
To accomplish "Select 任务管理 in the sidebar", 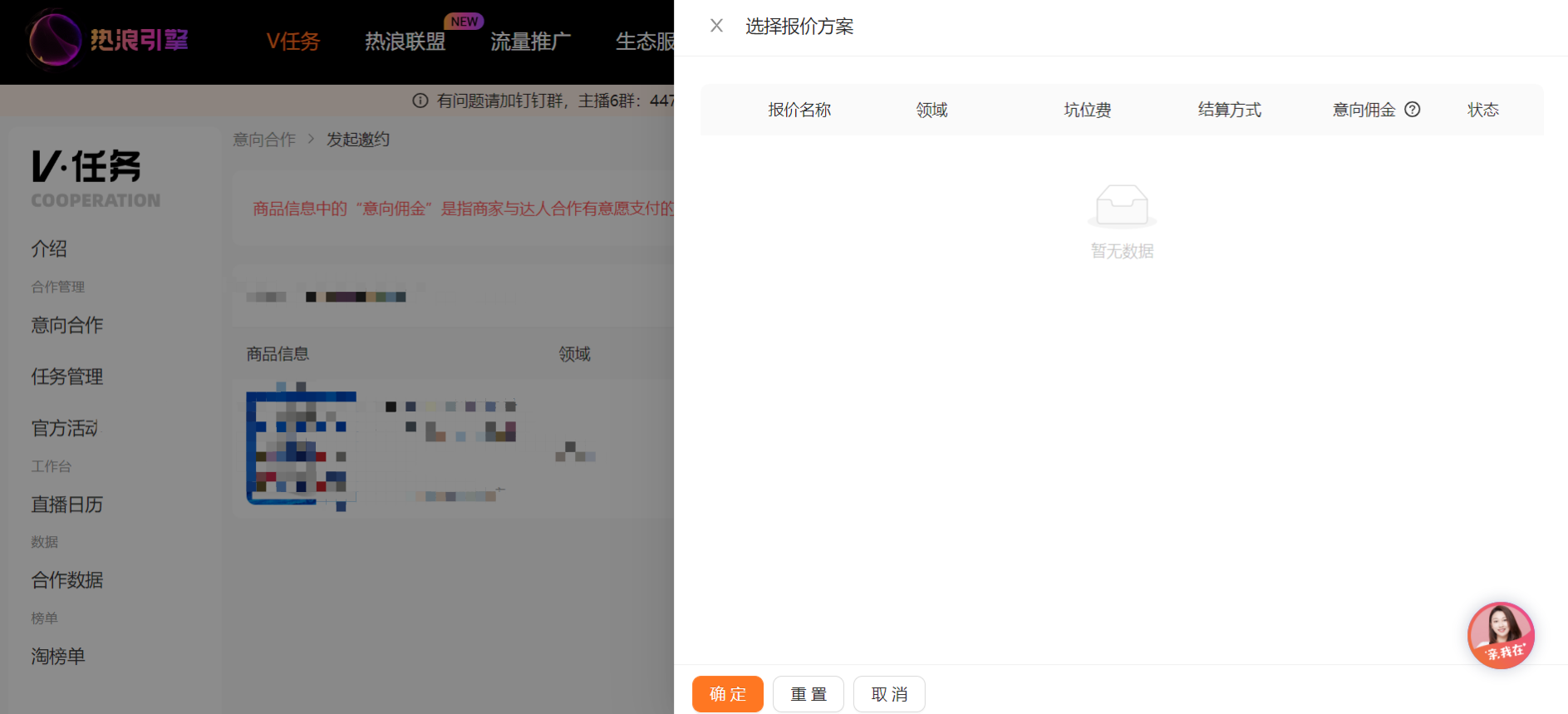I will (x=67, y=377).
